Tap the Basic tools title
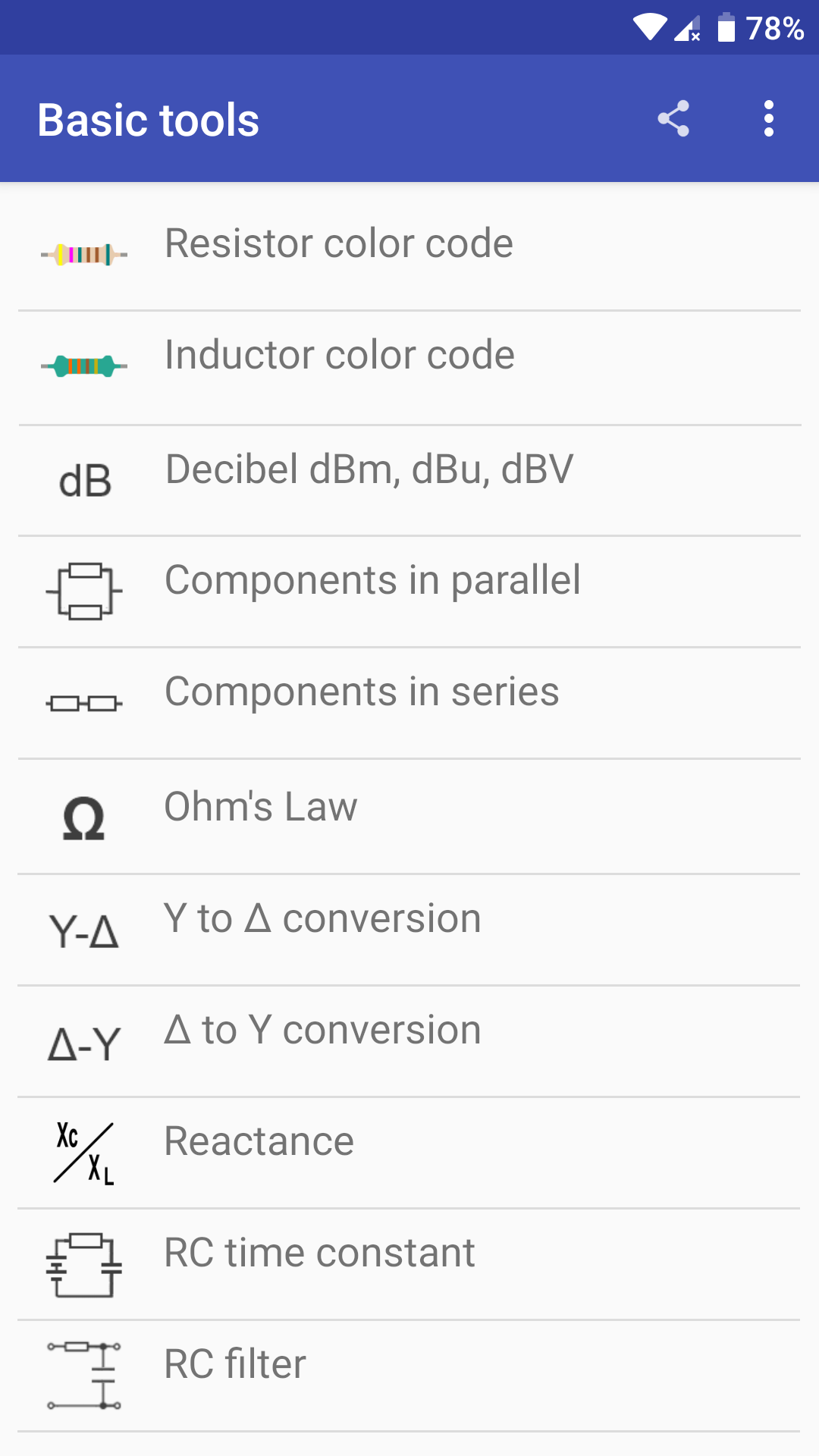Viewport: 819px width, 1456px height. 149,120
